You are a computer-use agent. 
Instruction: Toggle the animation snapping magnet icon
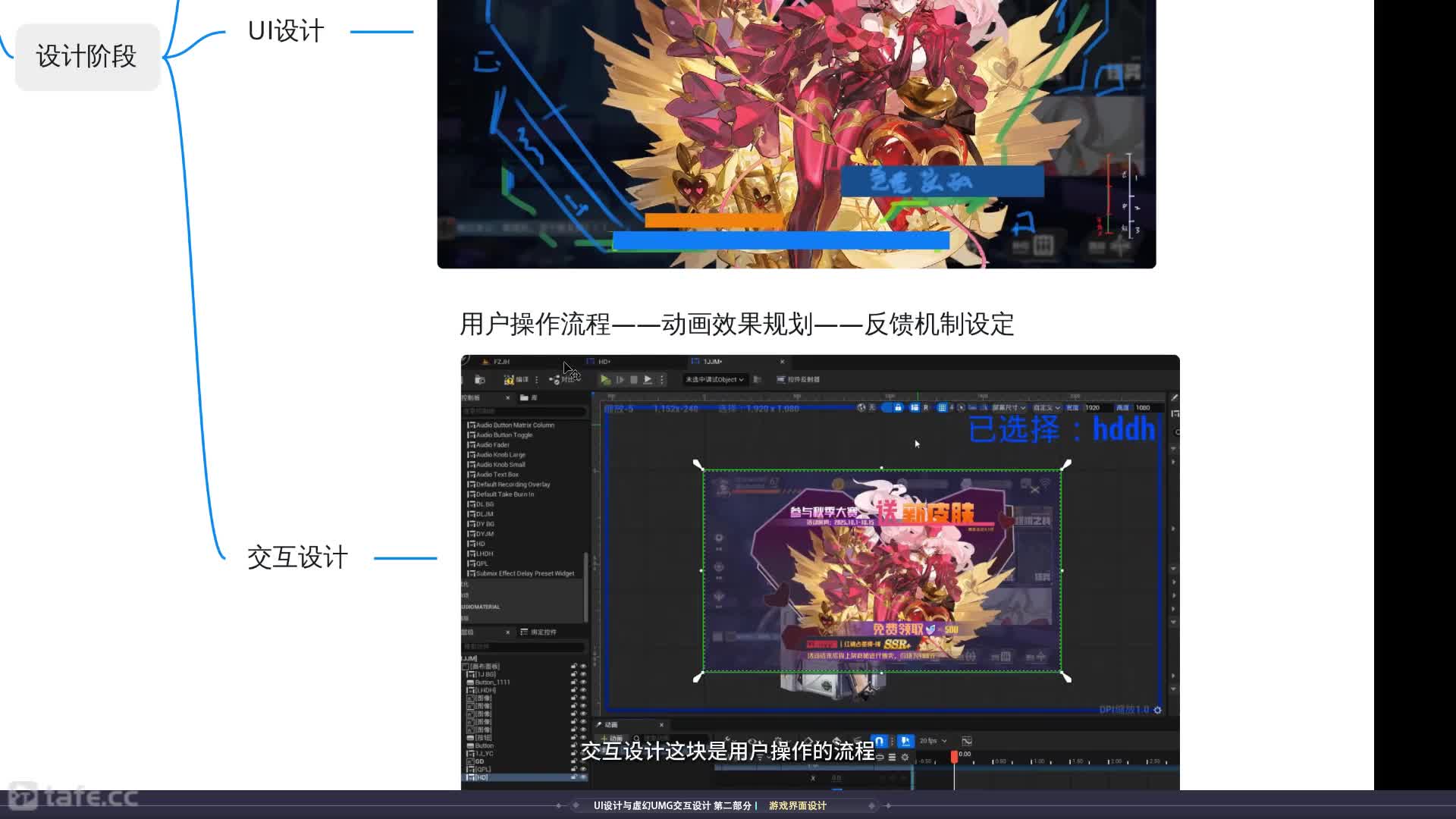(879, 741)
